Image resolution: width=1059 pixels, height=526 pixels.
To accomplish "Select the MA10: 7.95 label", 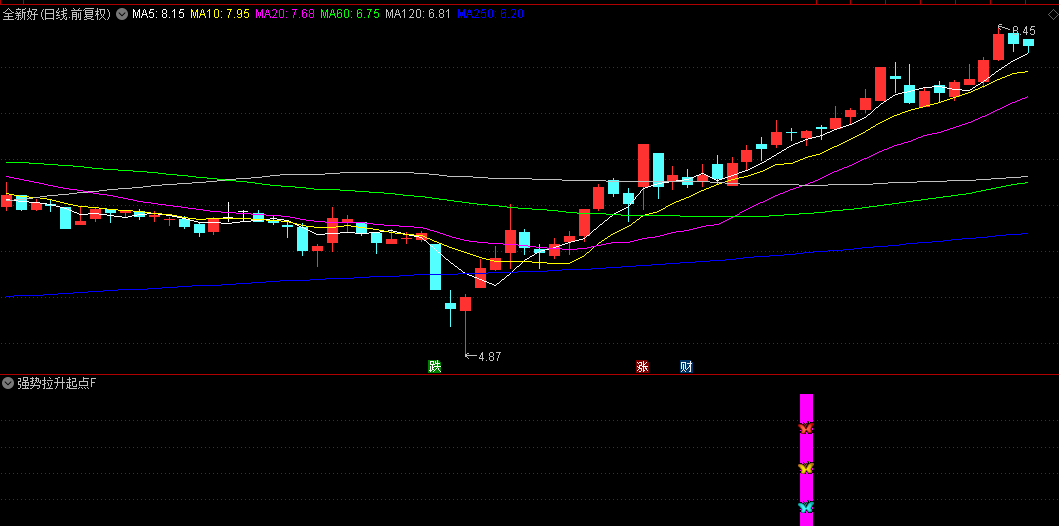I will point(220,14).
